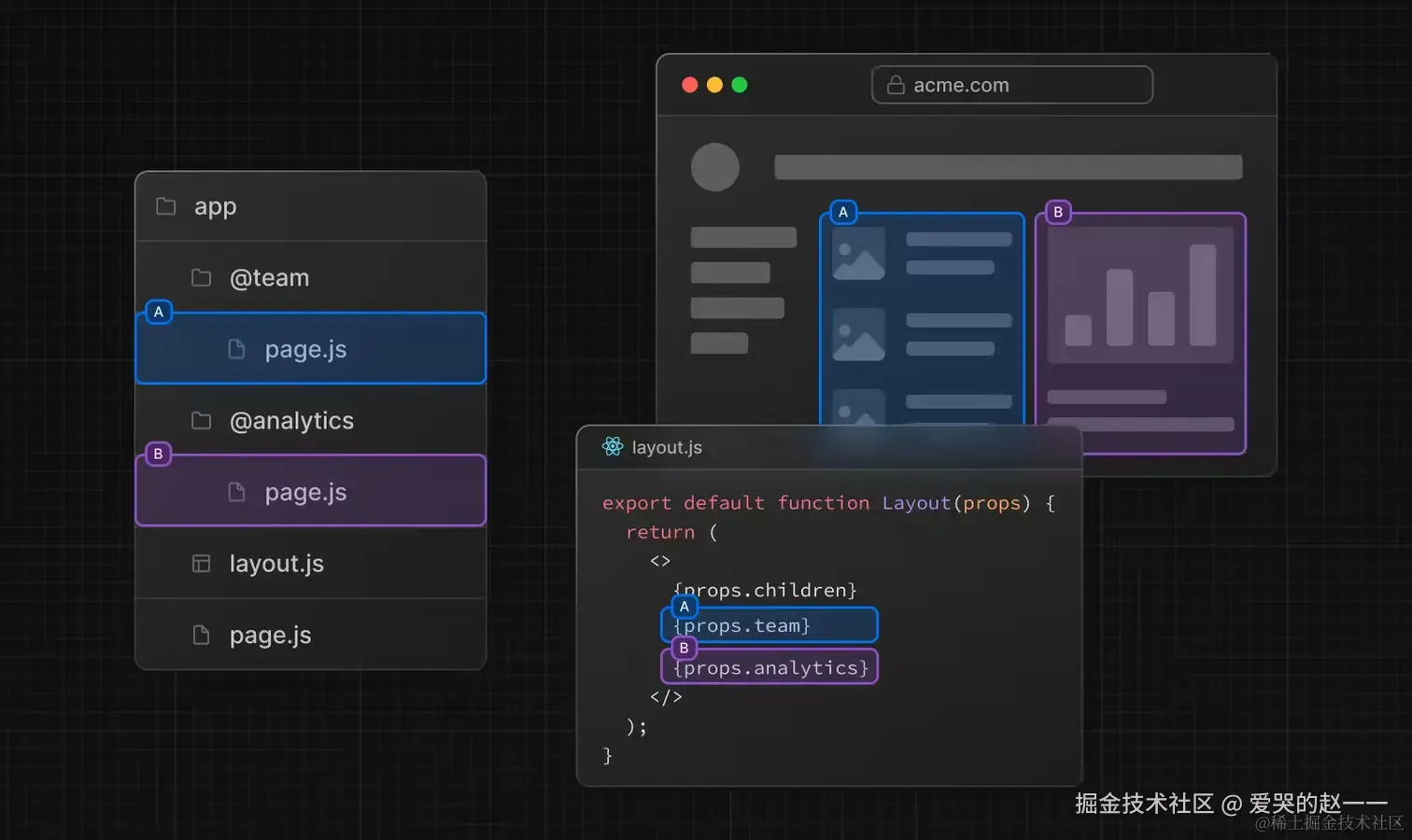1412x840 pixels.
Task: Click the file icon on the bottom page.js
Action: pos(201,635)
